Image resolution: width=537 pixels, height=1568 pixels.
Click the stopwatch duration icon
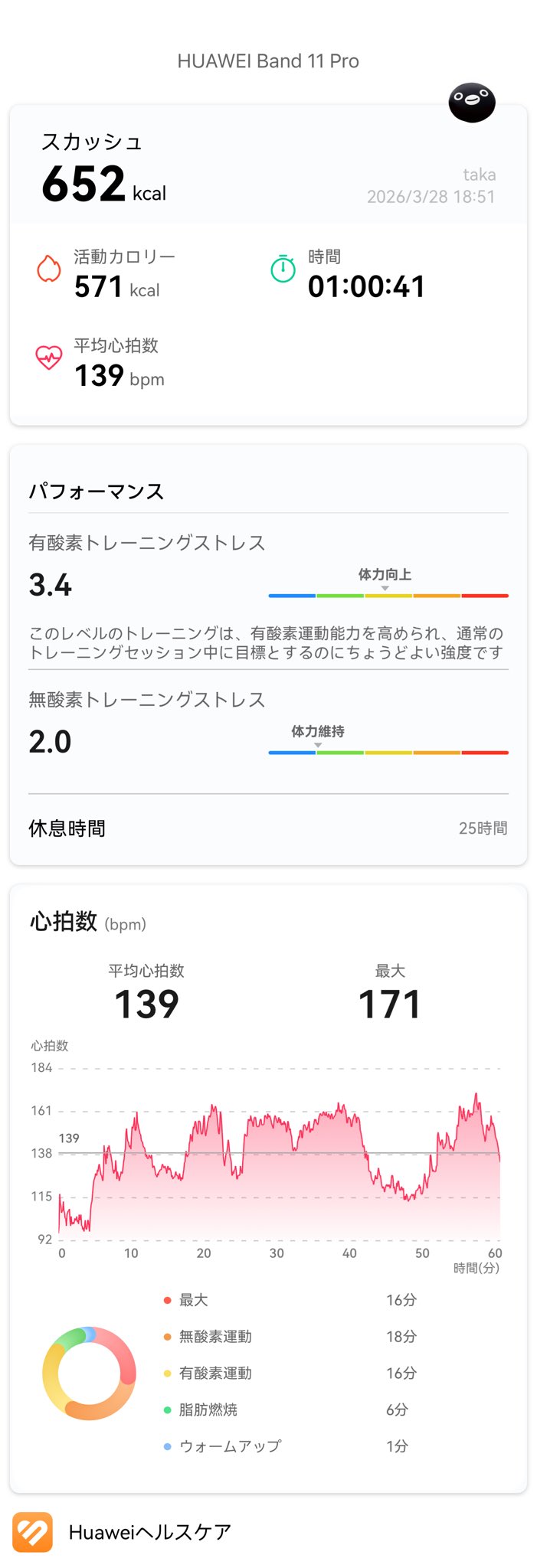[283, 269]
